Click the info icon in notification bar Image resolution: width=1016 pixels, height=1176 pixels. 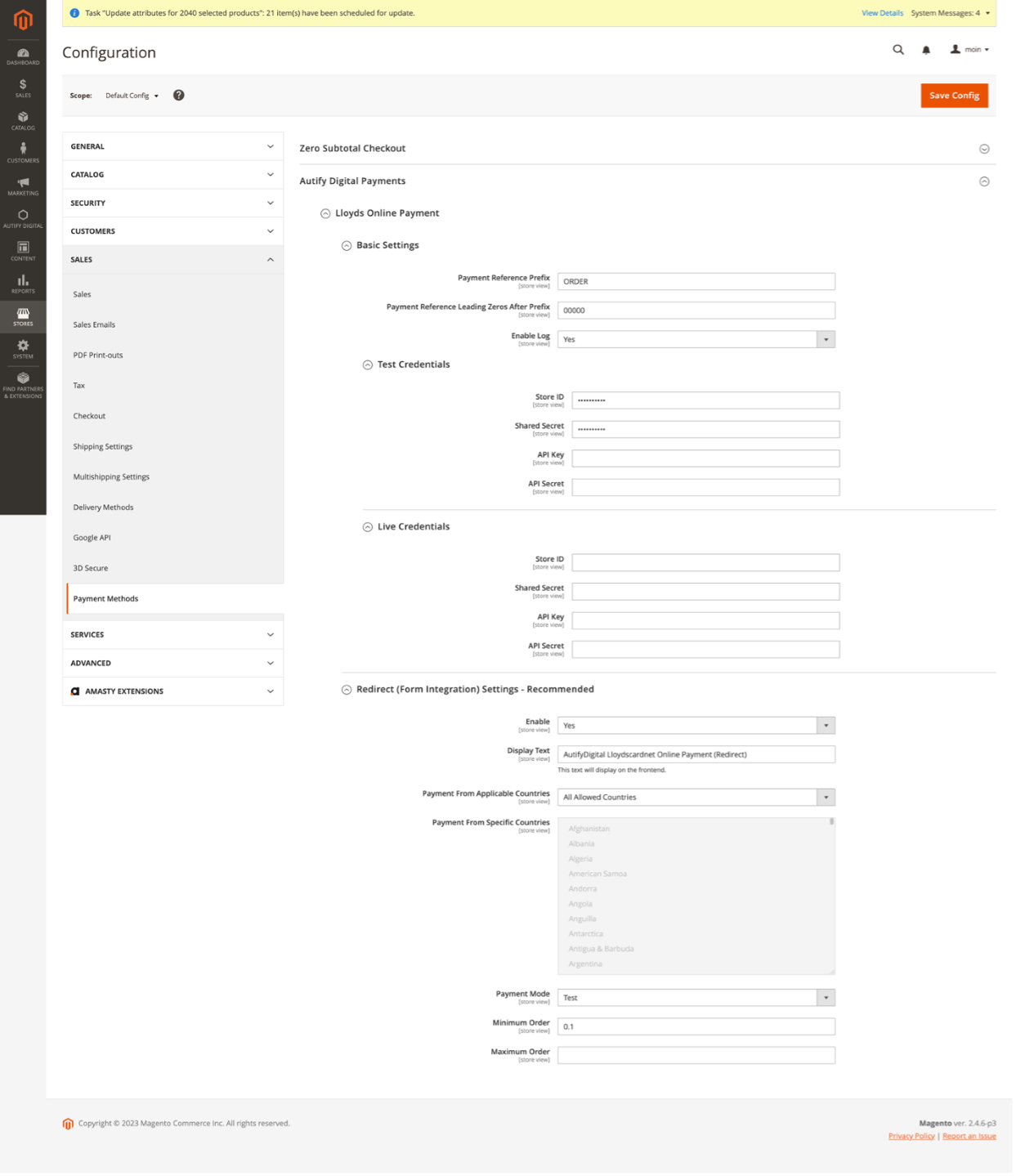[74, 13]
